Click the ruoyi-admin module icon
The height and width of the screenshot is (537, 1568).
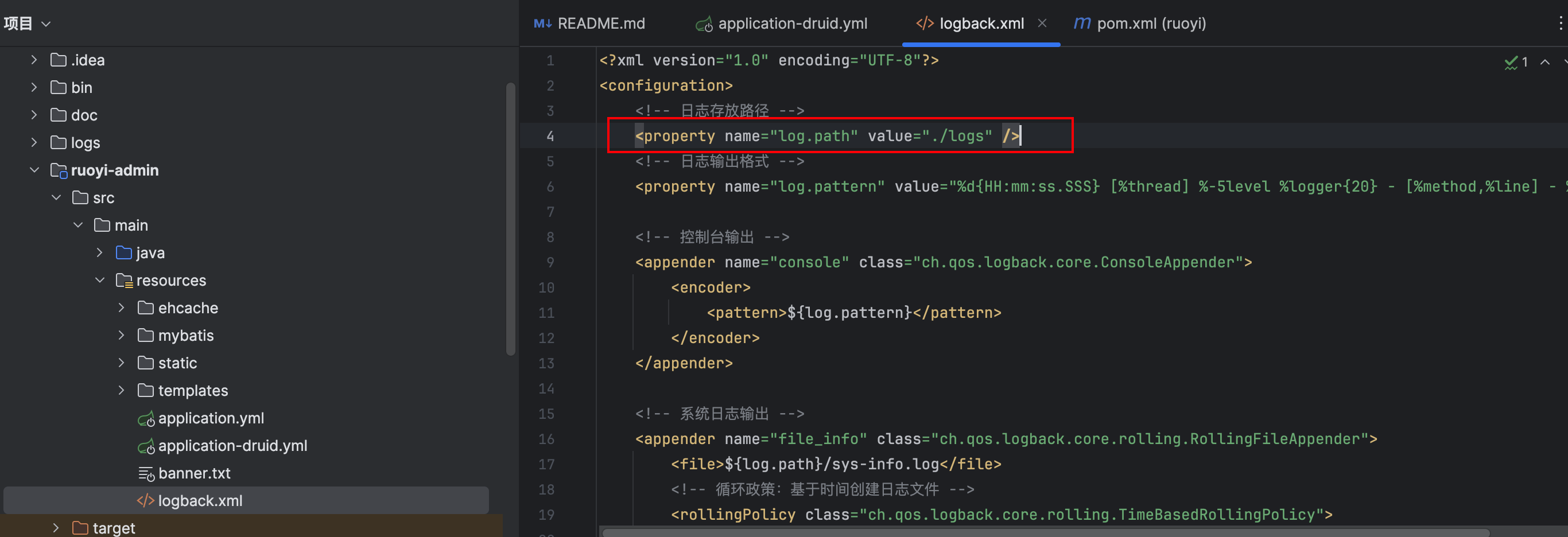[x=59, y=171]
